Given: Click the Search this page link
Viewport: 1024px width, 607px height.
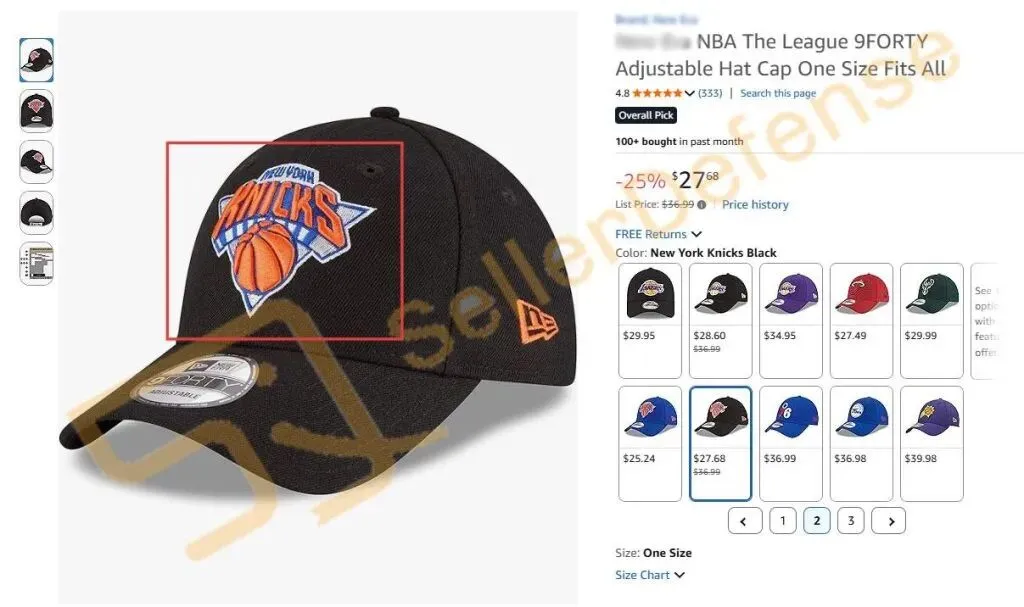Looking at the screenshot, I should [778, 93].
